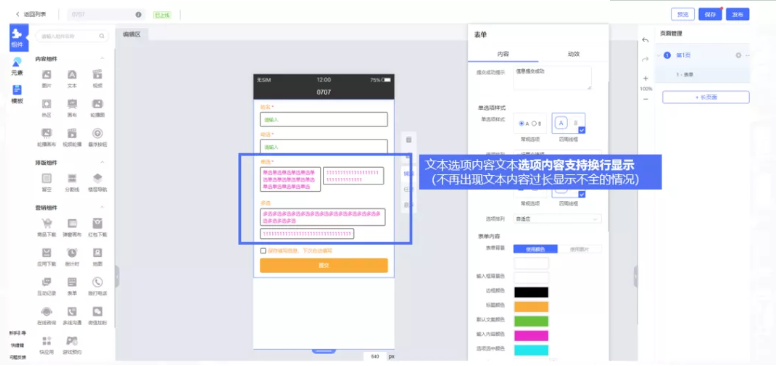This screenshot has width=777, height=366.
Task: Select the first 单选 option box in preview
Action: (290, 179)
